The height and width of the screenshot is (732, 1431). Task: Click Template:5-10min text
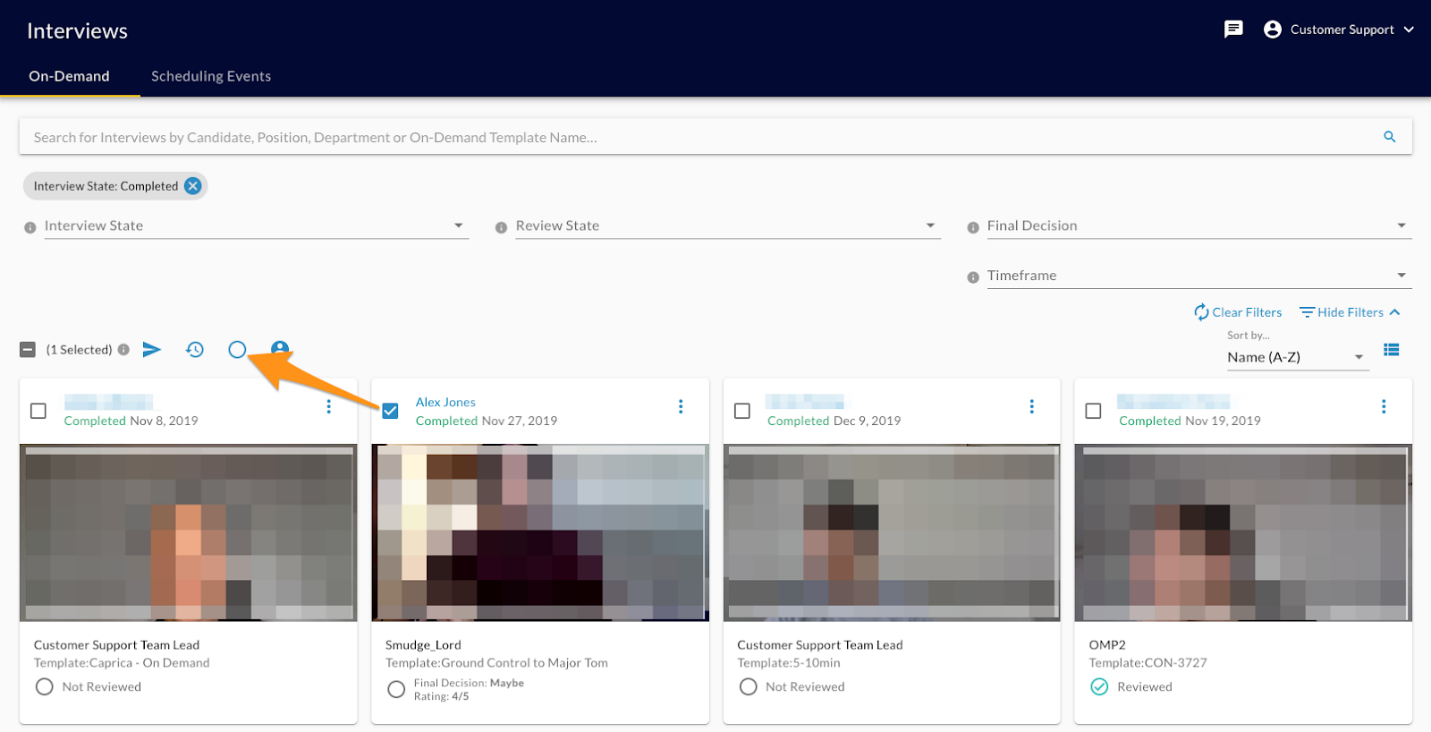[791, 663]
